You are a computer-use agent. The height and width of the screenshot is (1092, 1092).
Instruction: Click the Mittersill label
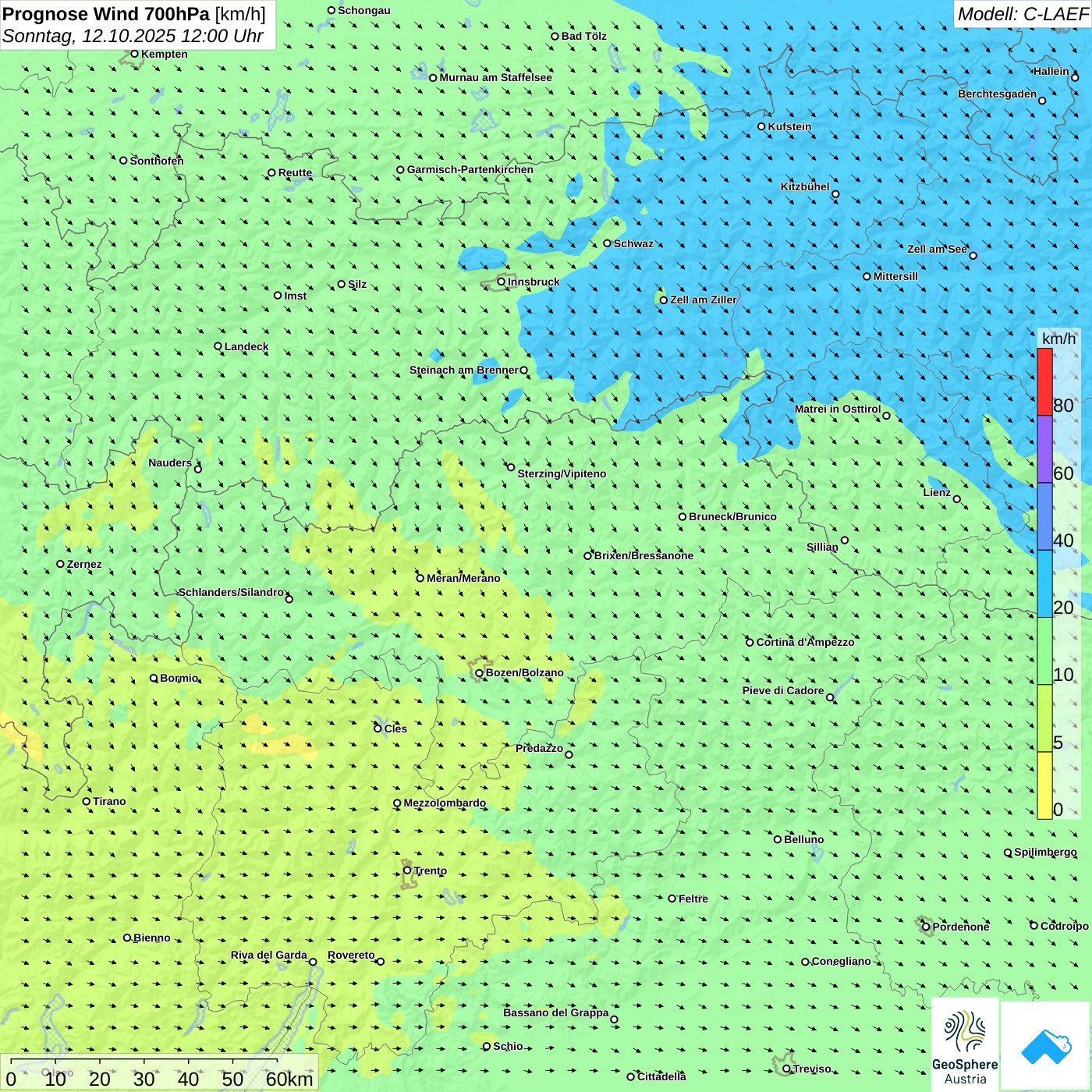[x=895, y=276]
